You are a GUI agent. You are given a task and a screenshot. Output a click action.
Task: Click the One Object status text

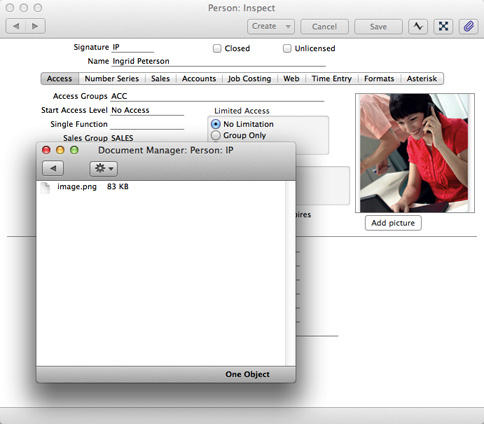[247, 374]
